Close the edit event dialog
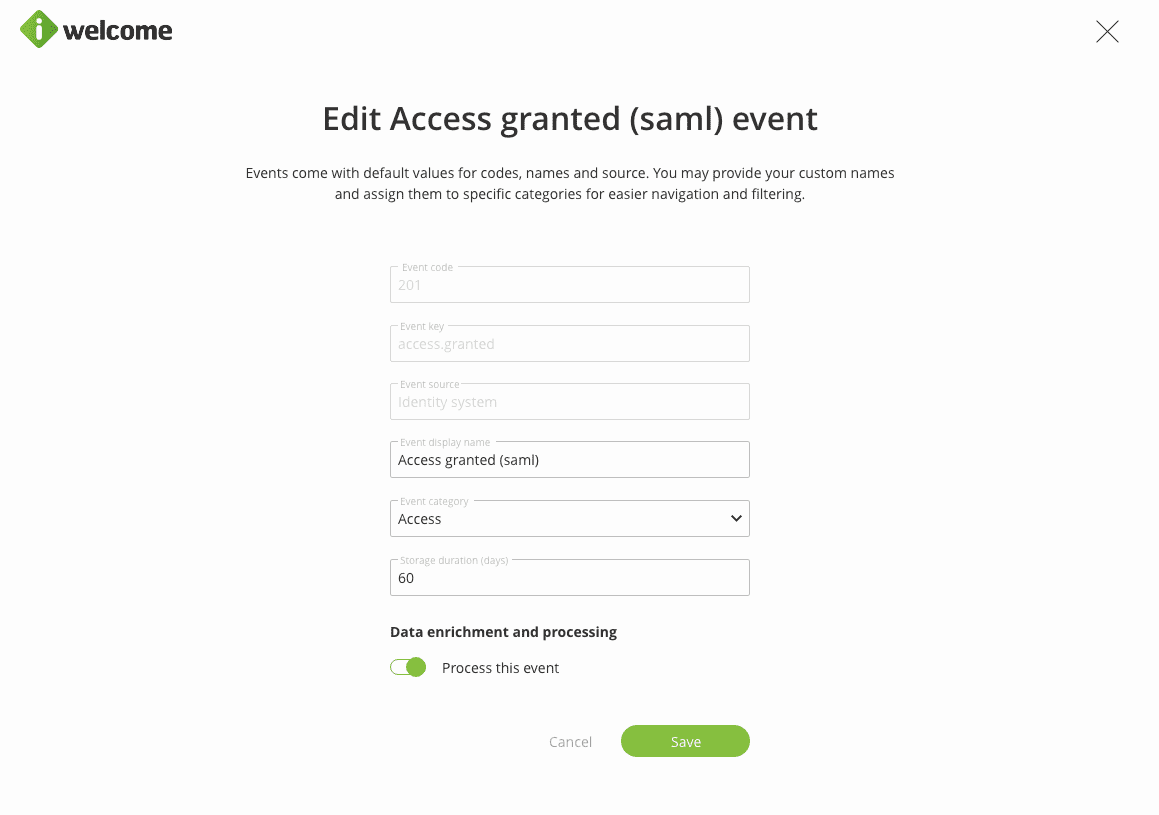 point(1107,32)
